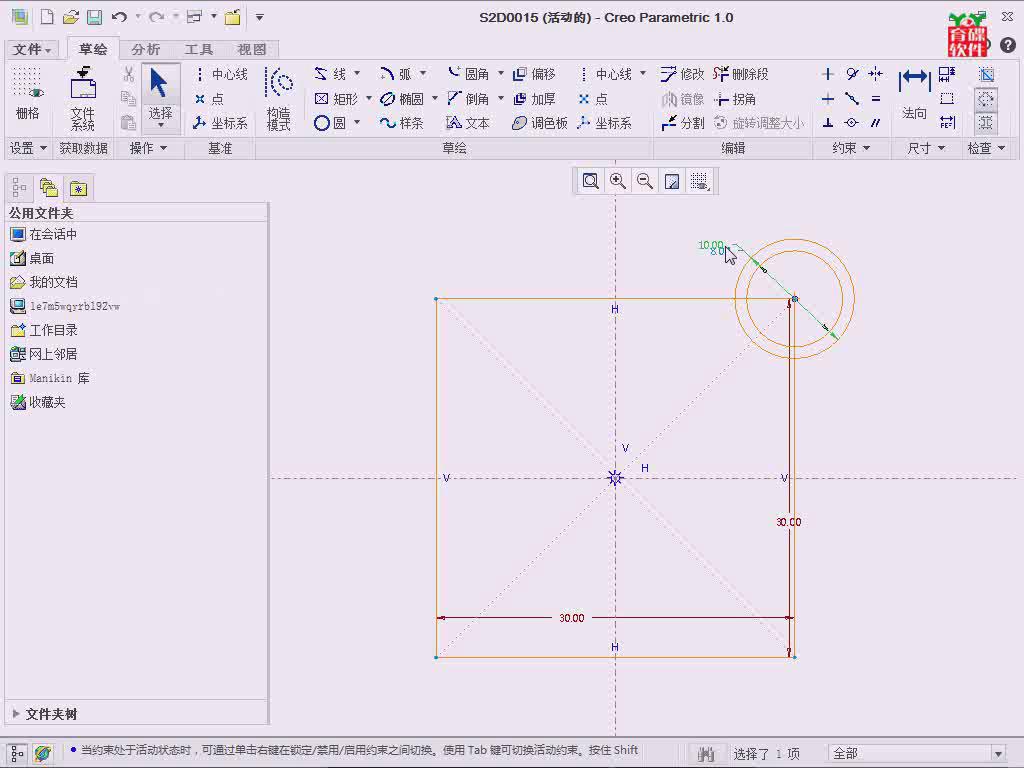Choose the 加厚 thicken tool
Screen dimensions: 1024x768
[534, 99]
